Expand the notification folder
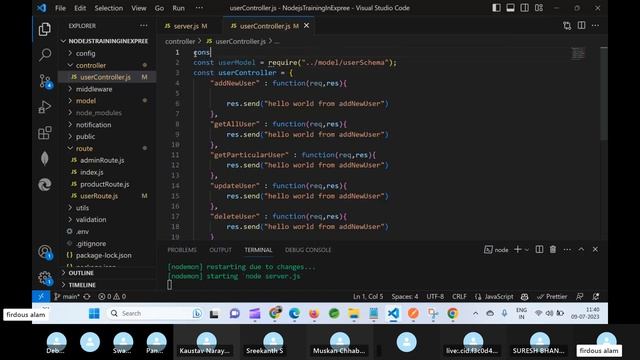This screenshot has height=360, width=640. 107,124
